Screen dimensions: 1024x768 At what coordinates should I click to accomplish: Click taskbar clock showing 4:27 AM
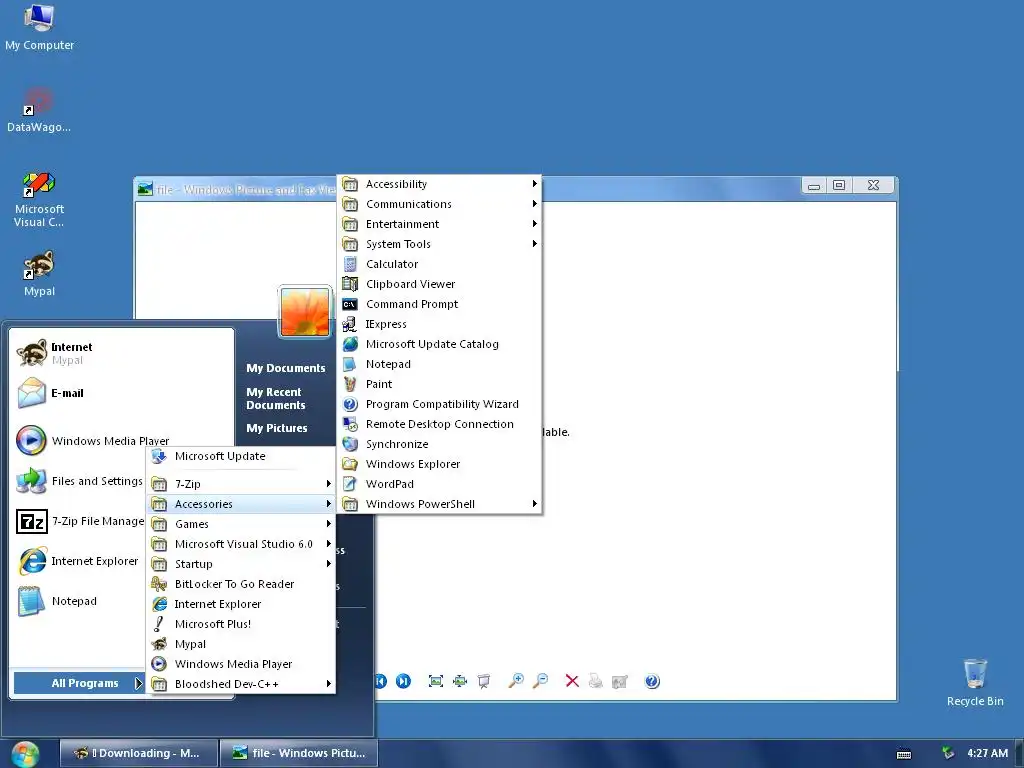tap(987, 753)
